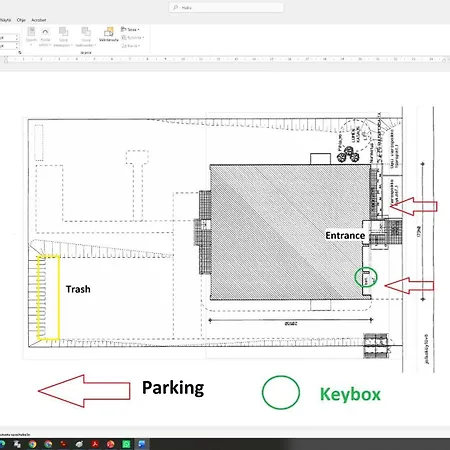Viewport: 450px width, 450px height.
Task: Switch to the Näytä tab
Action: [5, 20]
